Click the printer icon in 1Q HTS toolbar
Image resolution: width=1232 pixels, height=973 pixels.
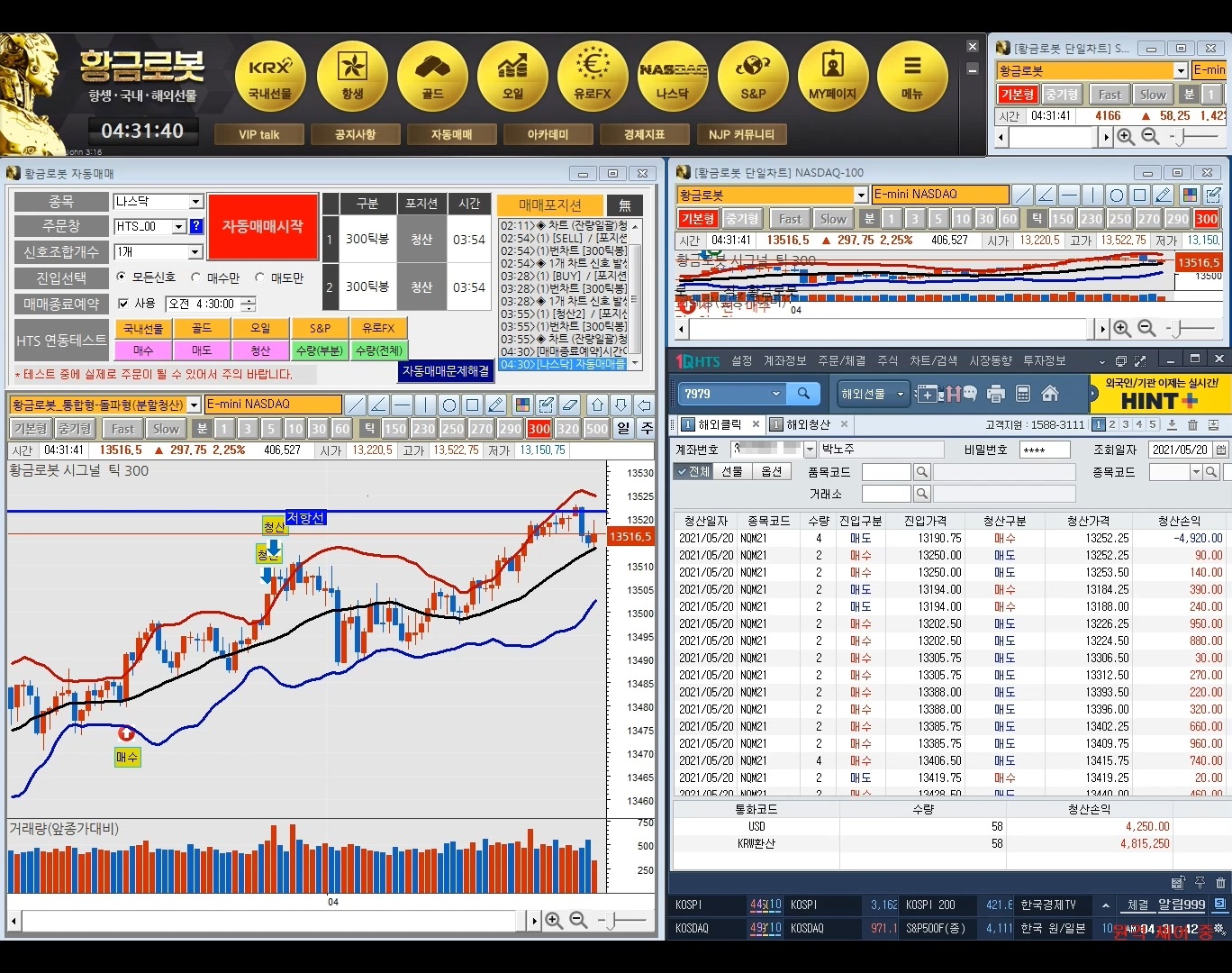click(x=995, y=394)
